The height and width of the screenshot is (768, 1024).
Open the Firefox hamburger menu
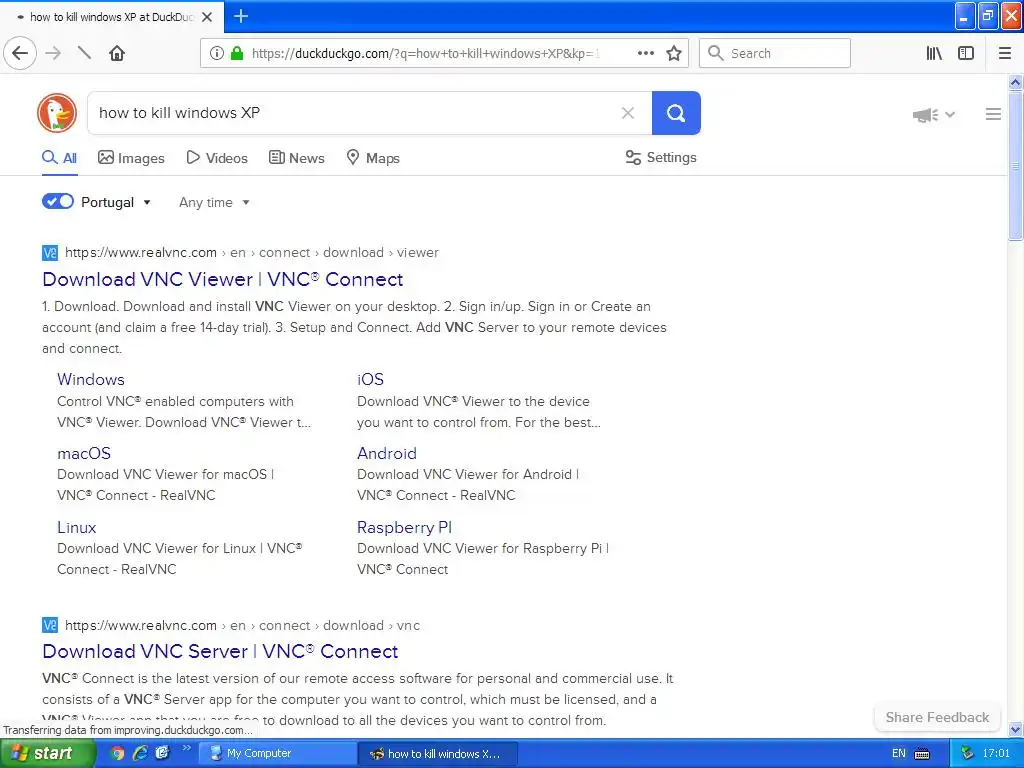(x=1005, y=53)
